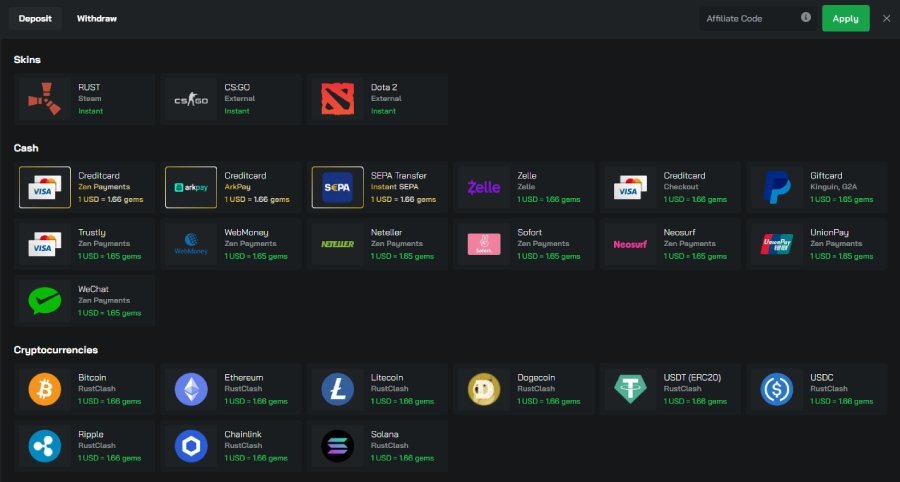Viewport: 900px width, 482px height.
Task: Click the Cash section heading
Action: click(26, 148)
